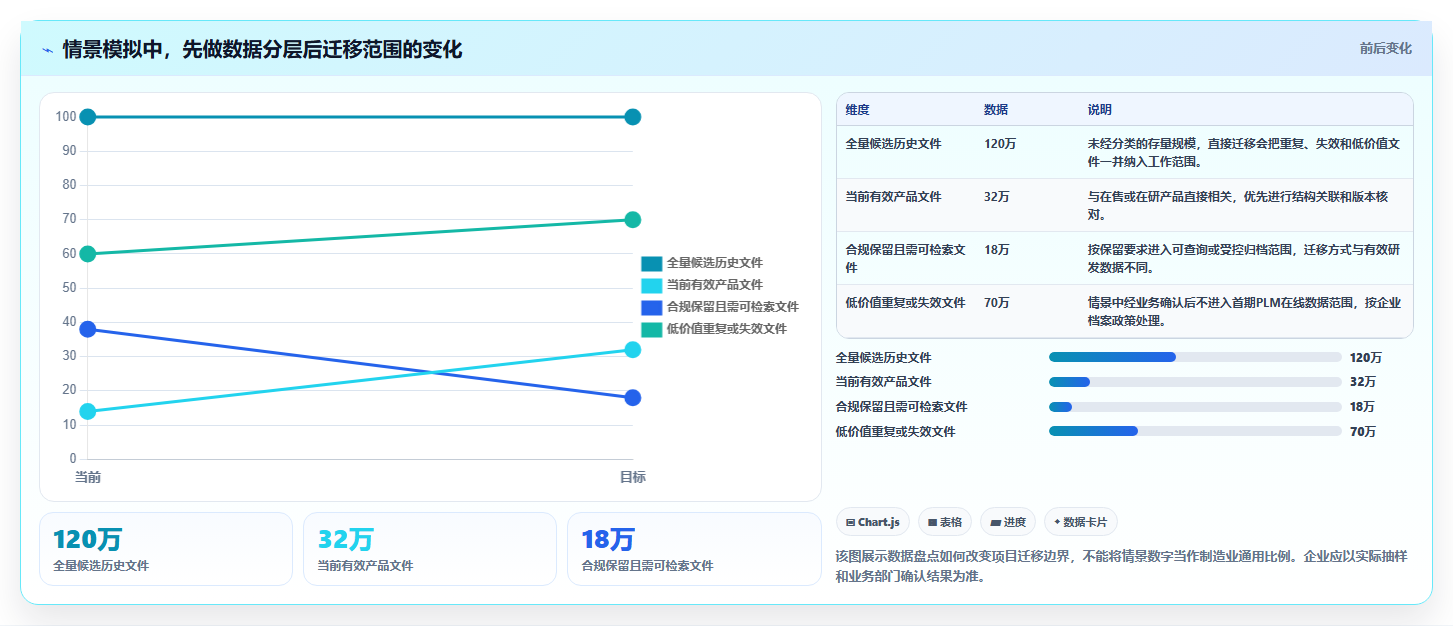Image resolution: width=1453 pixels, height=626 pixels.
Task: Click the 数据卡片 tag chip
Action: [1080, 522]
